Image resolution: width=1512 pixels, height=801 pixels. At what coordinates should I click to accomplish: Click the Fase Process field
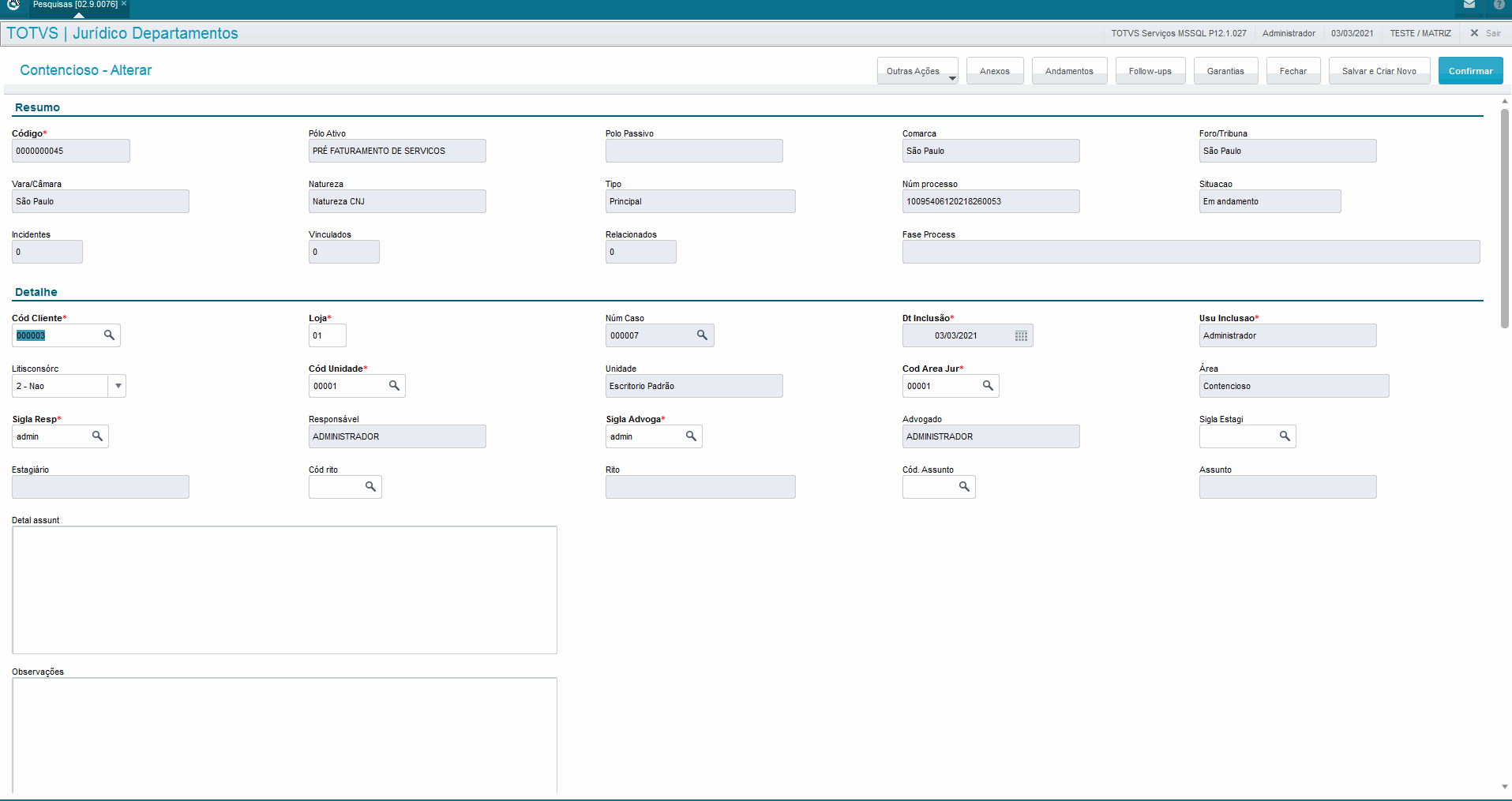(x=1191, y=252)
